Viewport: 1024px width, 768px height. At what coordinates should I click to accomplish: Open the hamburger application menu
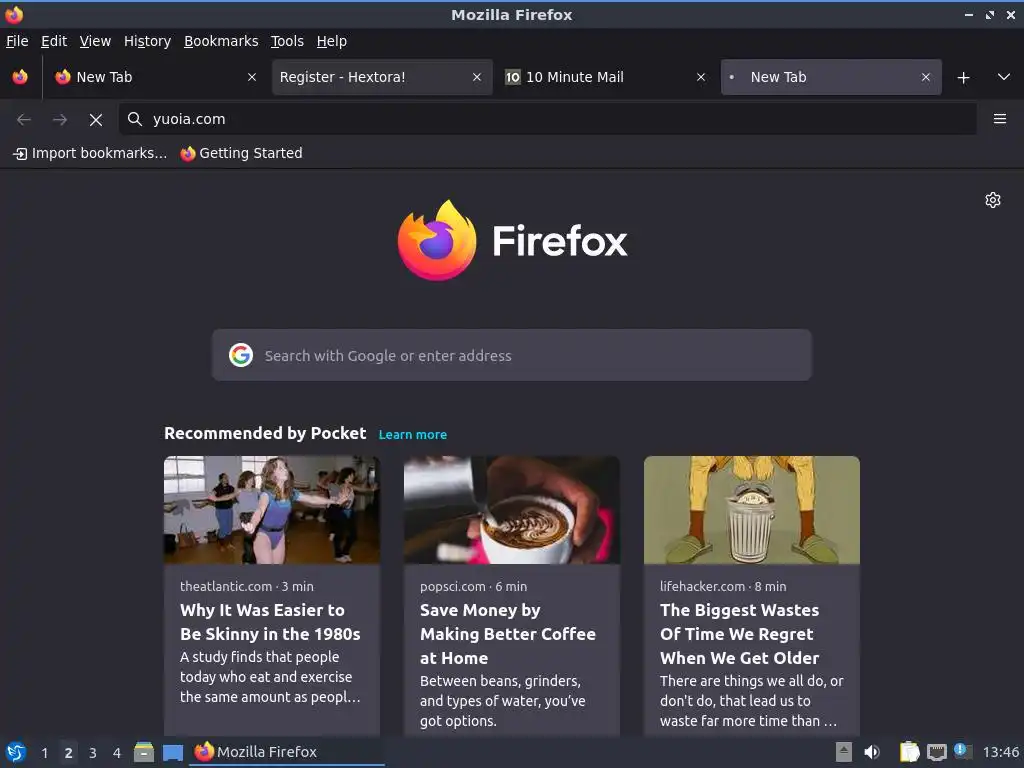pos(999,119)
